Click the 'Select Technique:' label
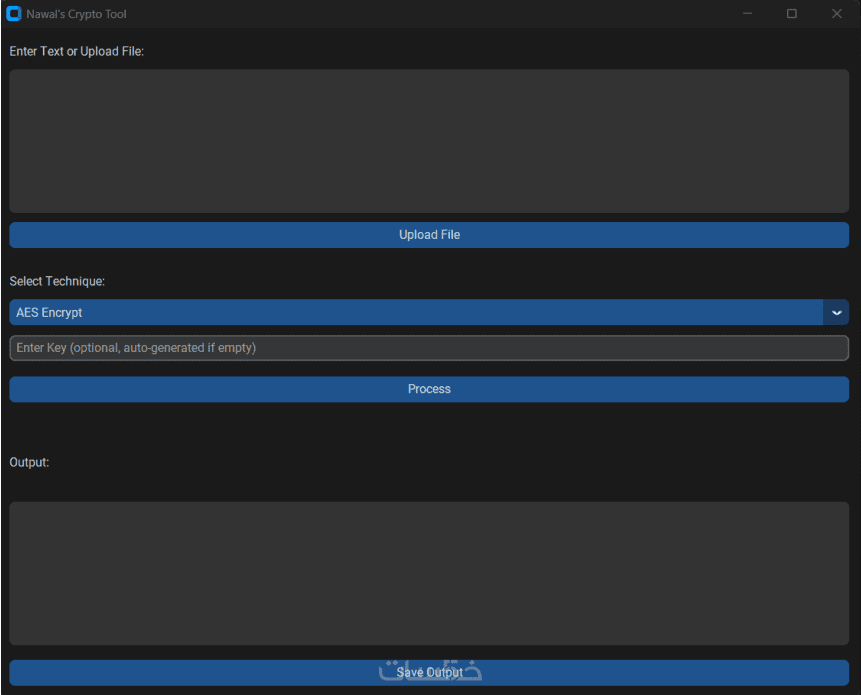 tap(57, 281)
